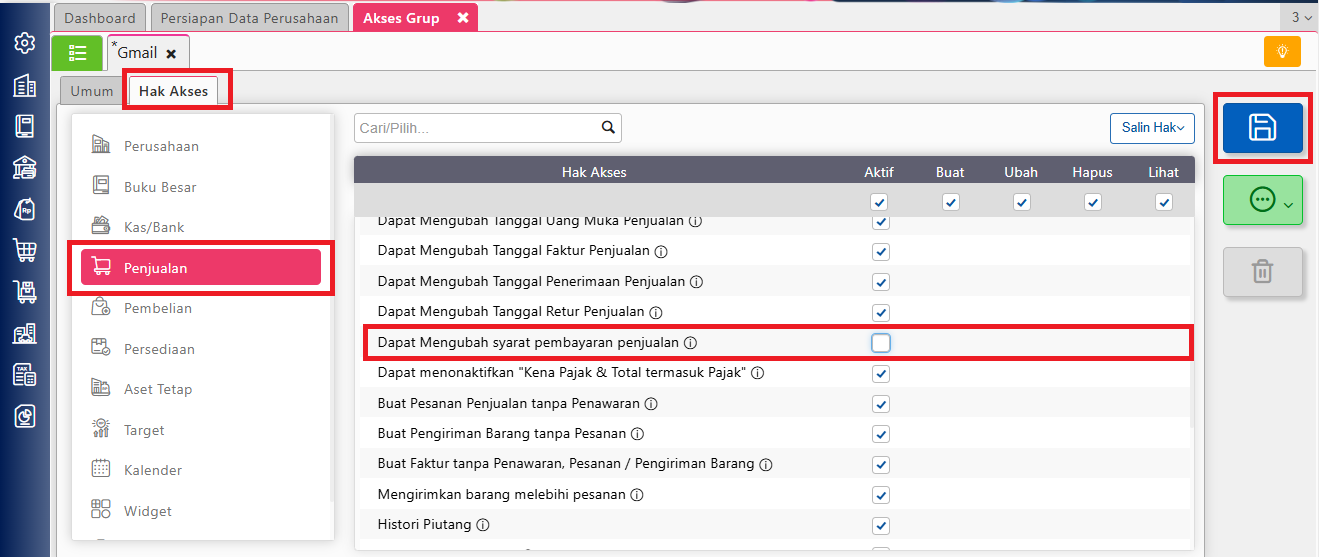Click the orange lightbulb tips icon
The width and height of the screenshot is (1320, 557).
click(x=1282, y=51)
